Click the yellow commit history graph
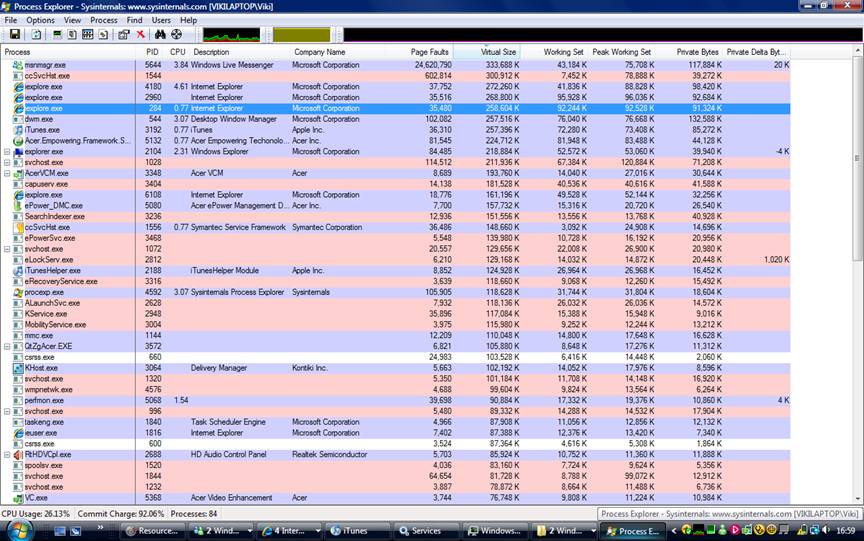Viewport: 864px width, 541px height. 301,35
